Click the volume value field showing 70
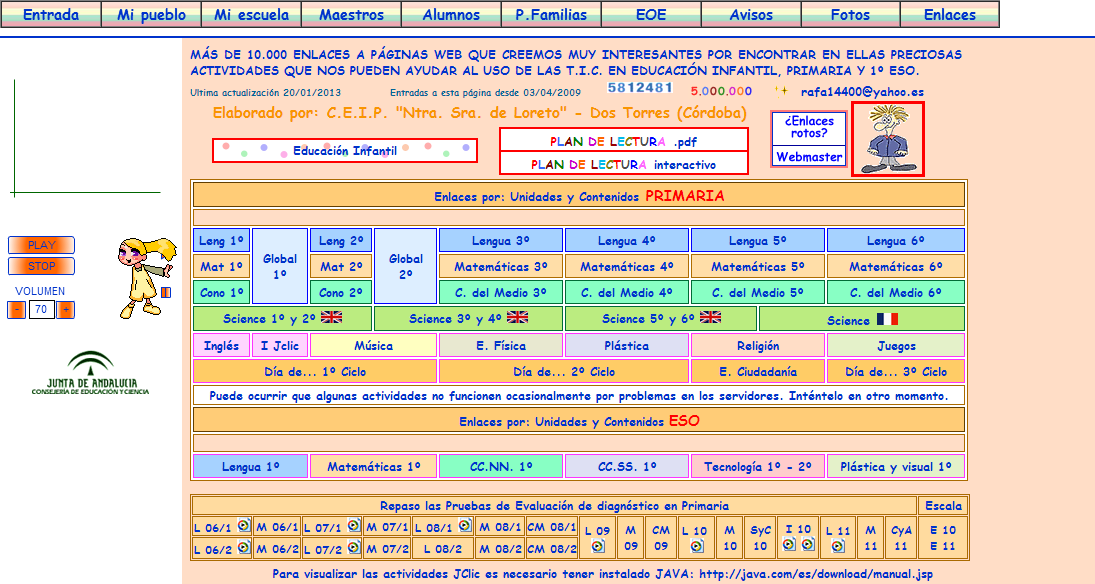Viewport: 1095px width, 584px height. pyautogui.click(x=41, y=310)
